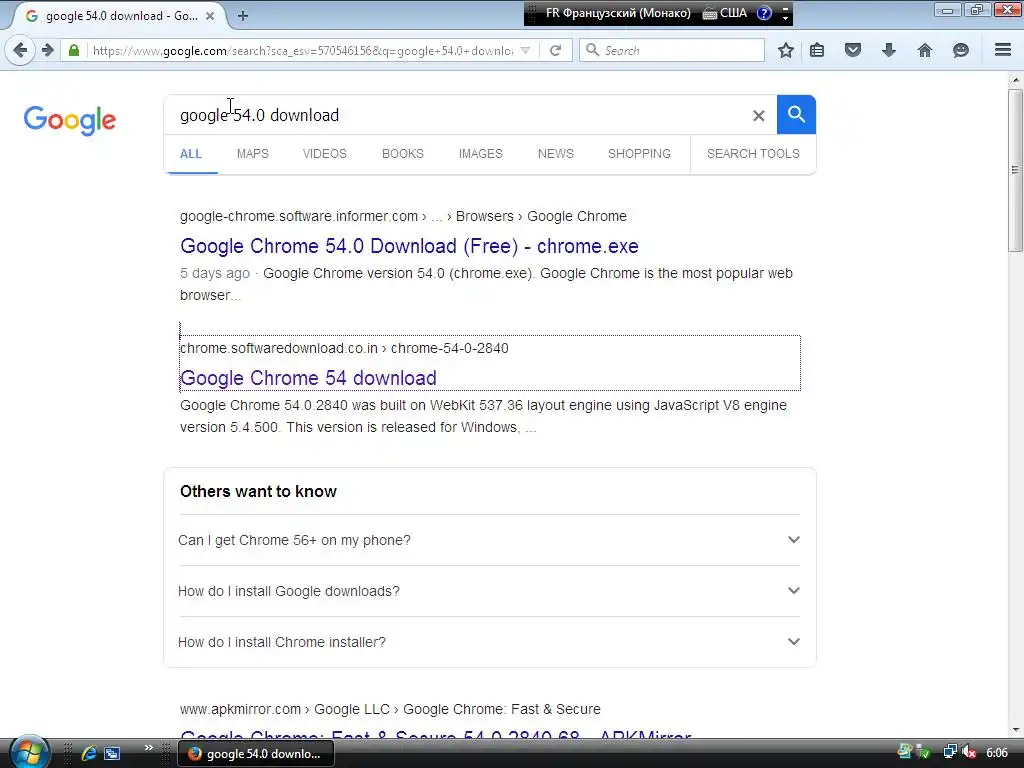Select the ALL search tab

point(191,154)
